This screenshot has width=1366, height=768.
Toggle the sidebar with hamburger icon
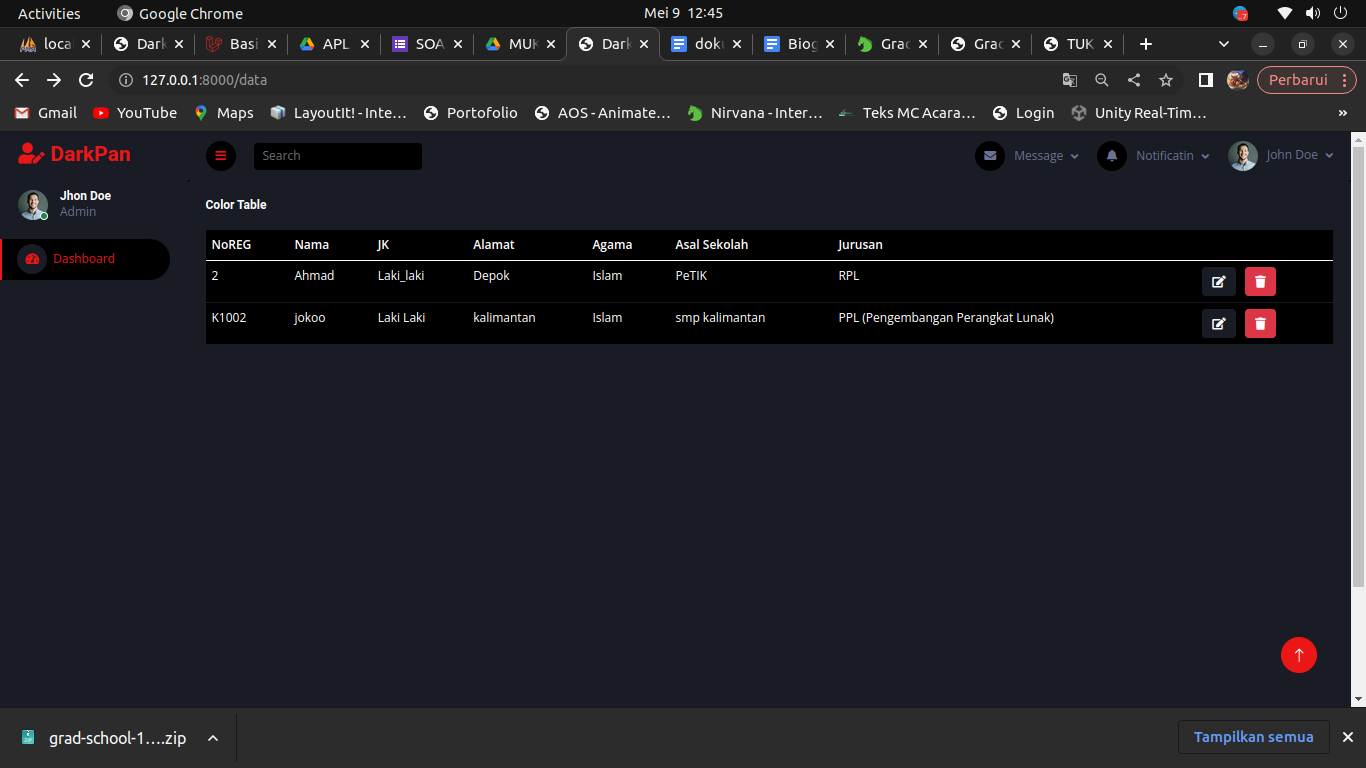221,156
